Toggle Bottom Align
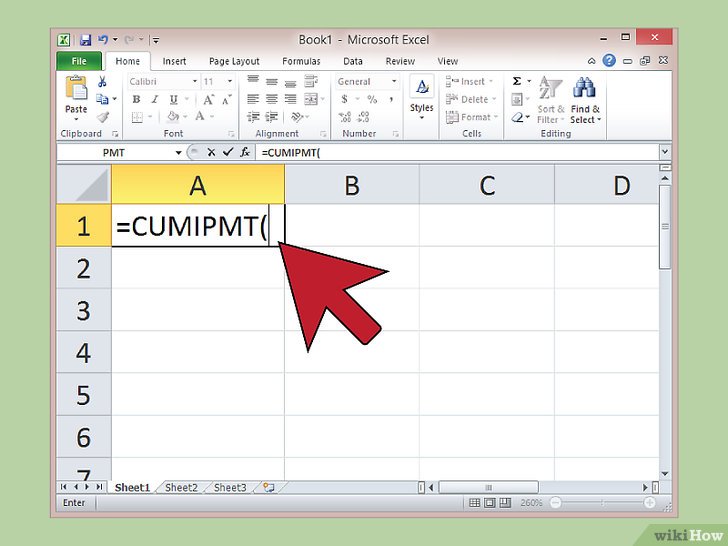Viewport: 728px width, 546px height. [x=290, y=84]
